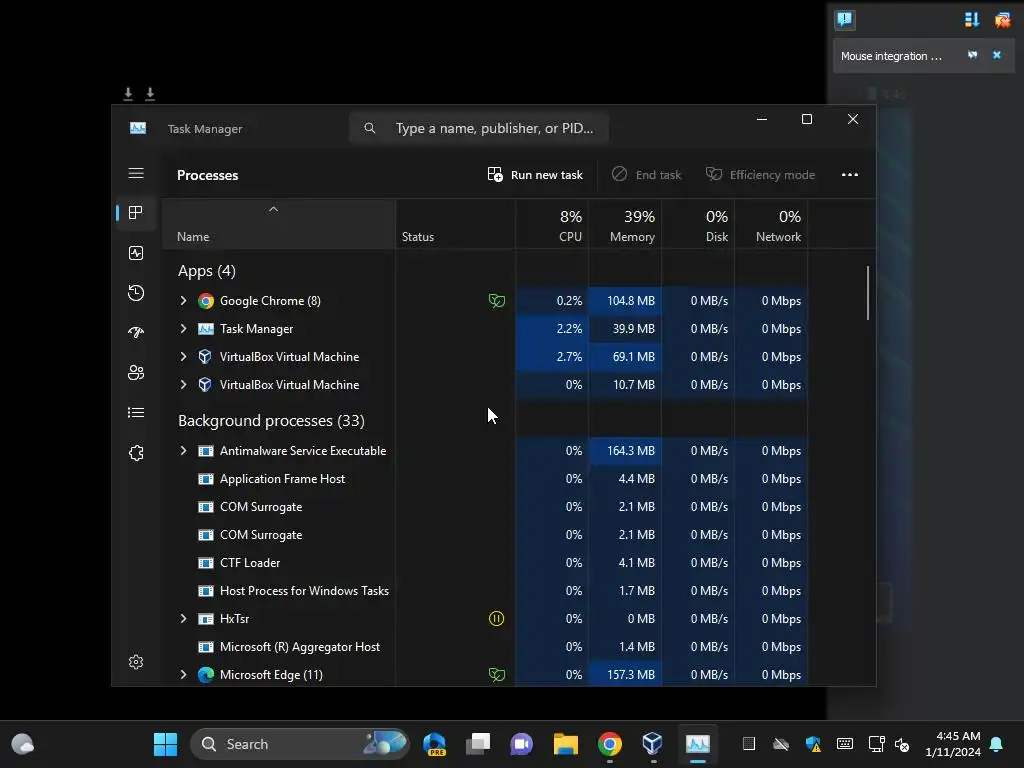
Task: Click the process list vertical scrollbar
Action: click(x=868, y=293)
